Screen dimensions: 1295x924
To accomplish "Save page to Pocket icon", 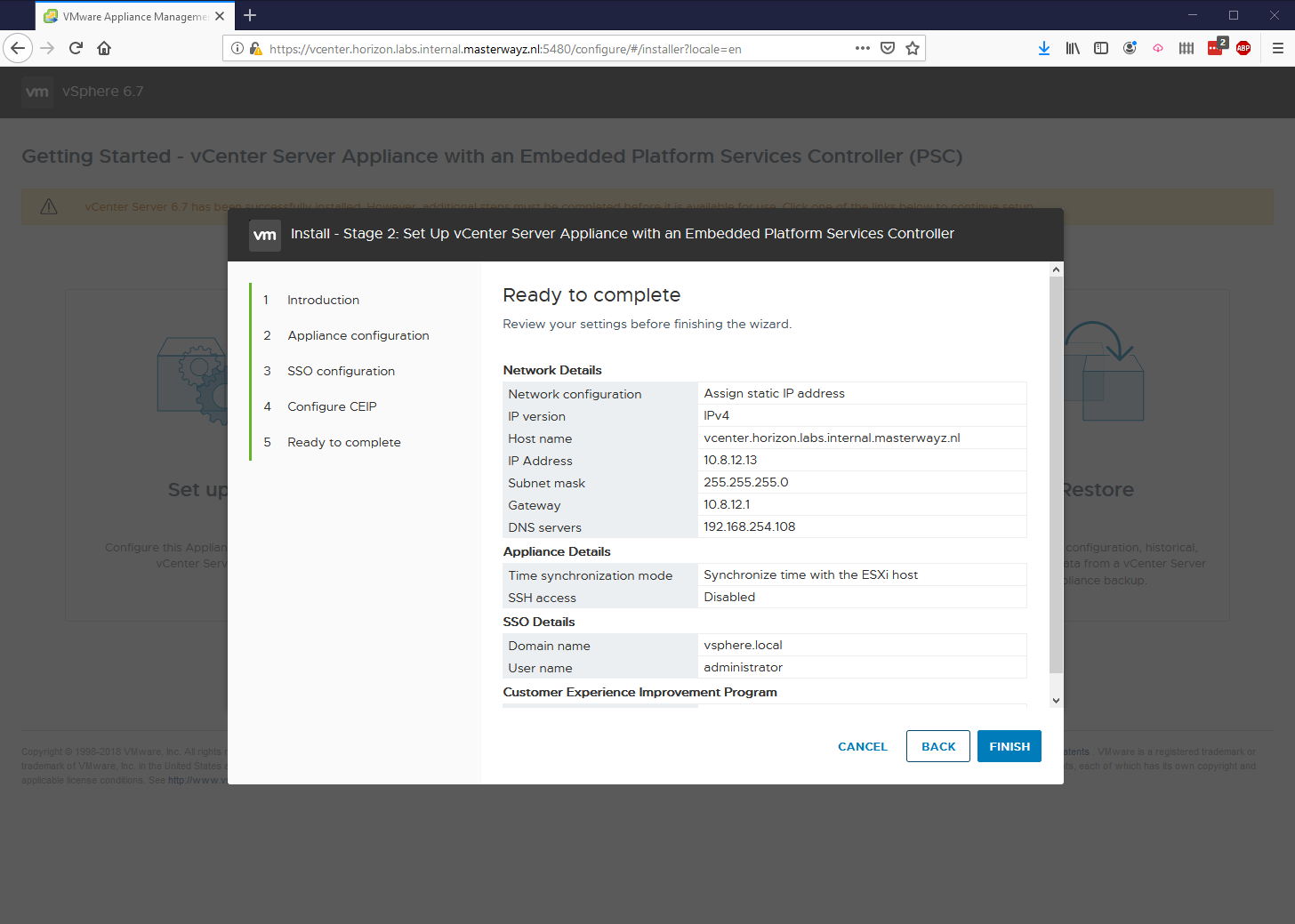I will (x=888, y=48).
